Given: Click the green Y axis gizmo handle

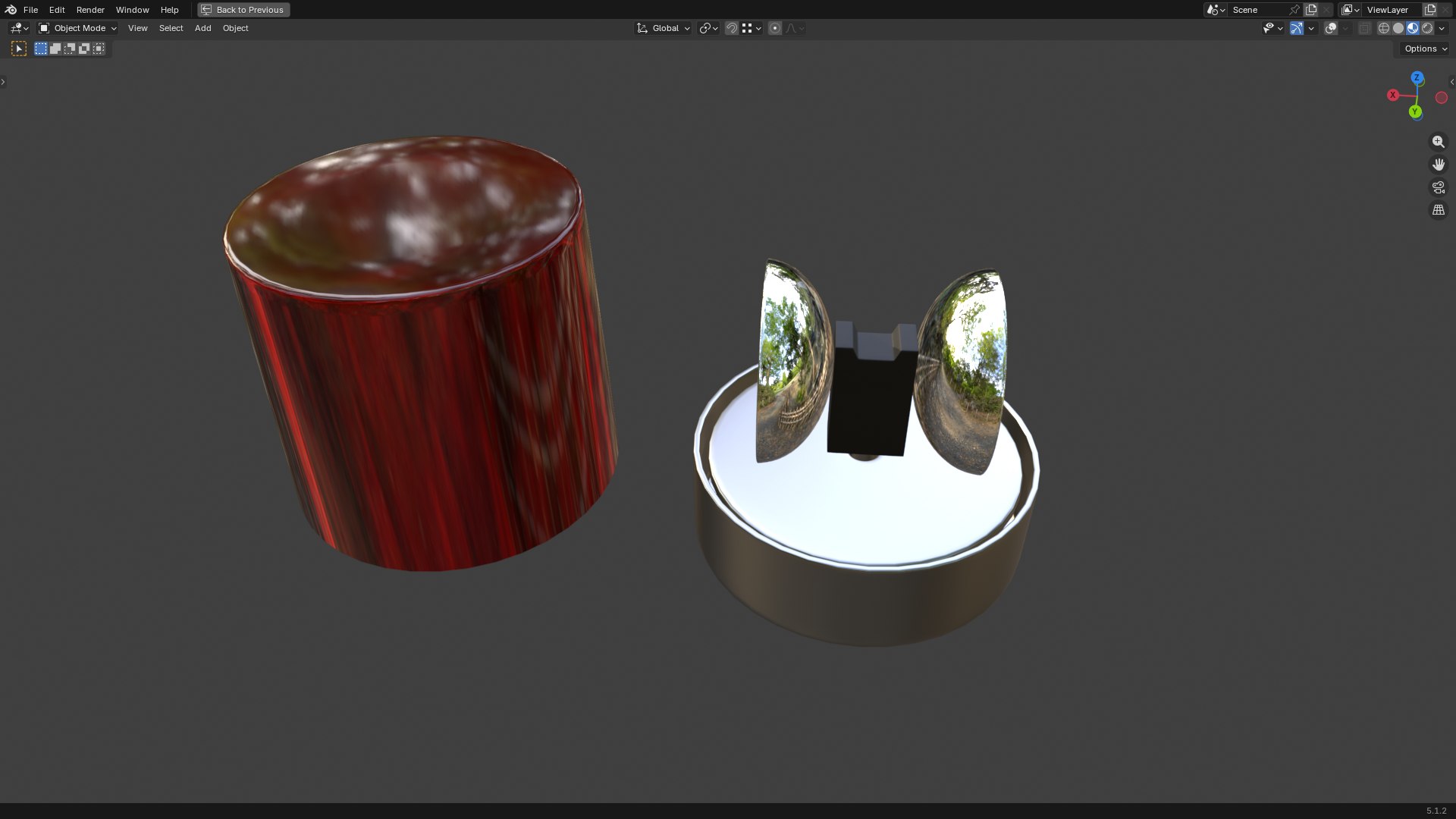Looking at the screenshot, I should 1415,111.
